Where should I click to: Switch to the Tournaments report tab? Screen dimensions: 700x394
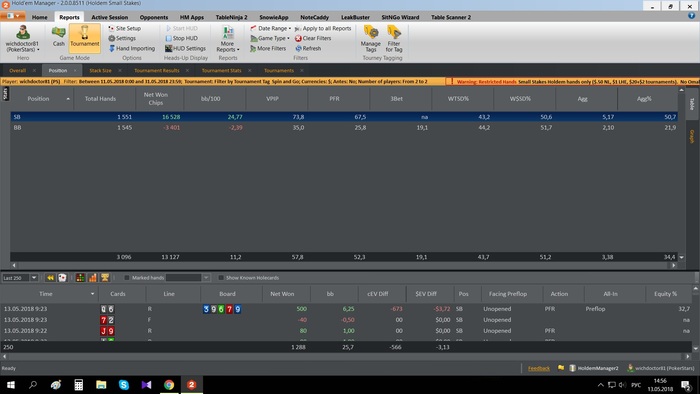(x=279, y=71)
